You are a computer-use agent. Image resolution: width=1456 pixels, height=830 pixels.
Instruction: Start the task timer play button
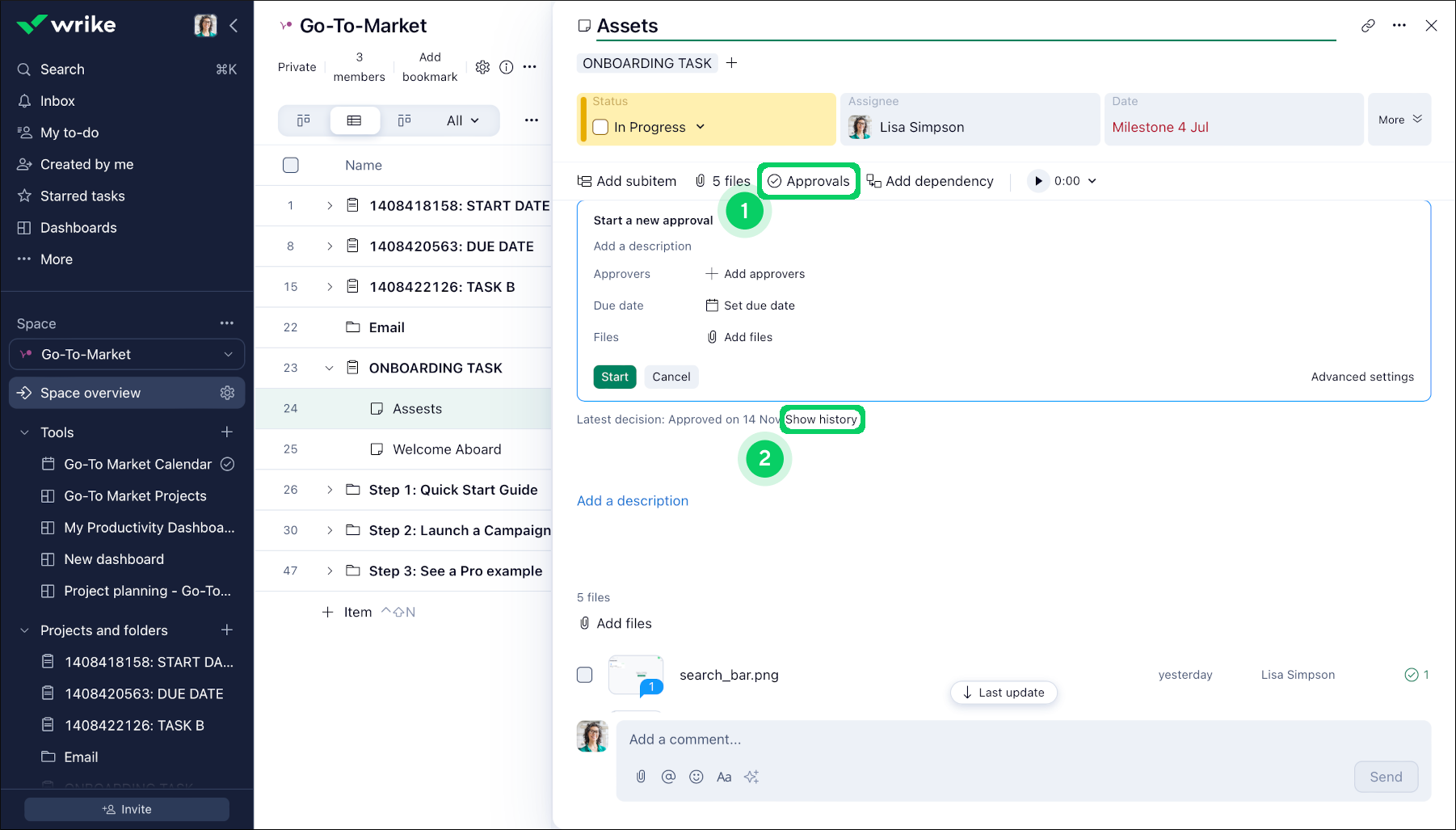(1038, 181)
